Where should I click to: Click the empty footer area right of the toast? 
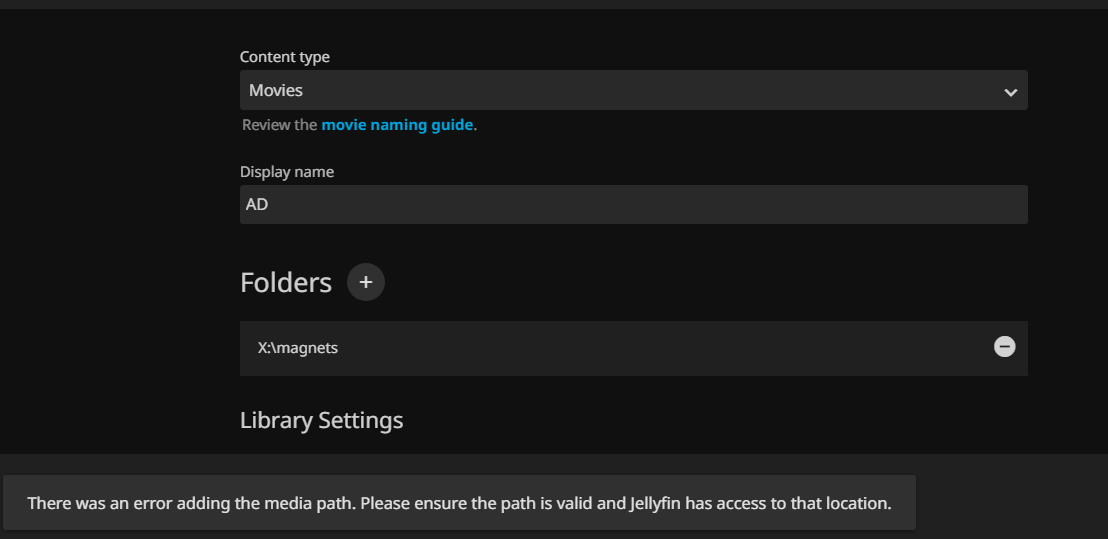1010,500
